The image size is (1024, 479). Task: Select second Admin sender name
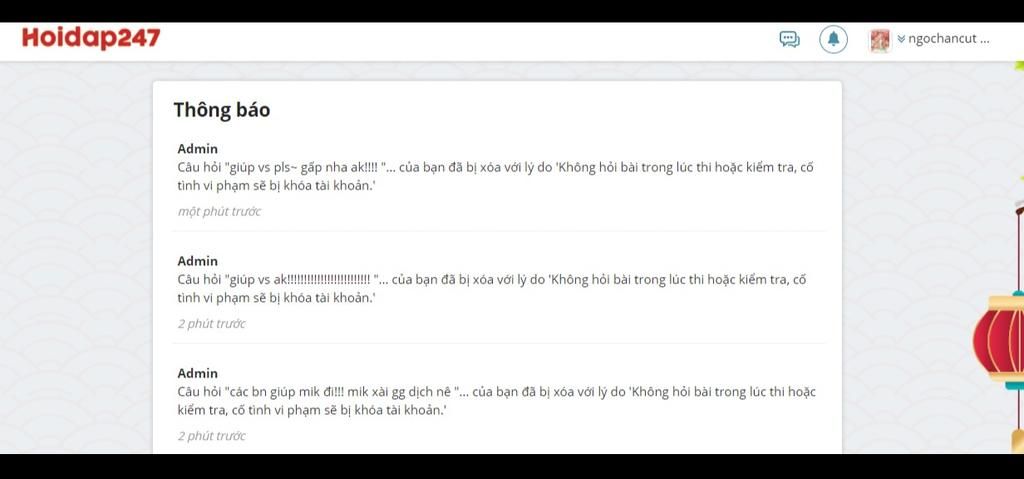197,261
